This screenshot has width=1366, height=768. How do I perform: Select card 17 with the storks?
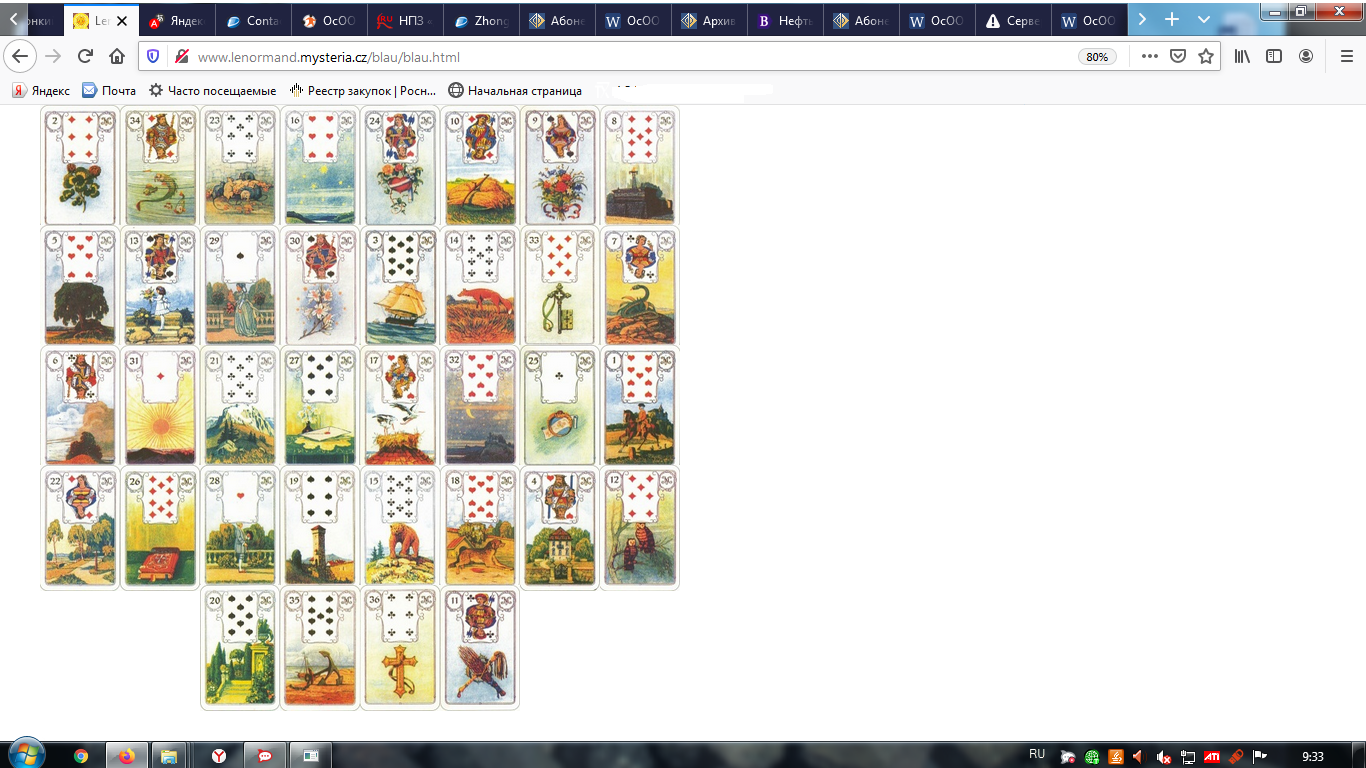400,407
